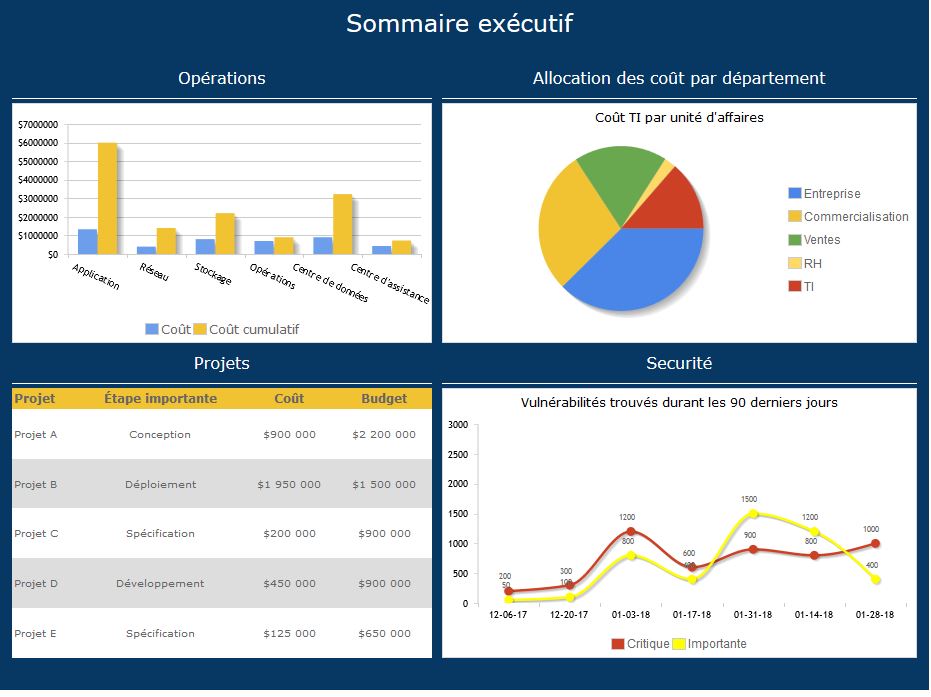Screen dimensions: 931x697
Task: Click the $450 000 cost cell
Action: [x=289, y=584]
